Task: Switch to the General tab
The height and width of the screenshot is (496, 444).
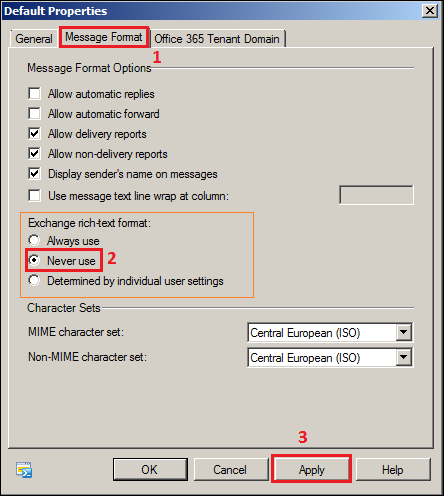Action: pos(34,39)
